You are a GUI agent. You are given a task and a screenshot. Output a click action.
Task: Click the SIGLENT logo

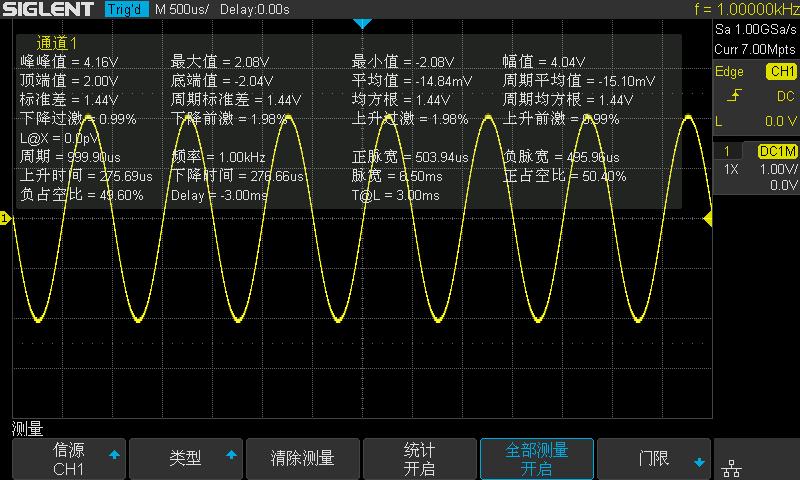(50, 9)
